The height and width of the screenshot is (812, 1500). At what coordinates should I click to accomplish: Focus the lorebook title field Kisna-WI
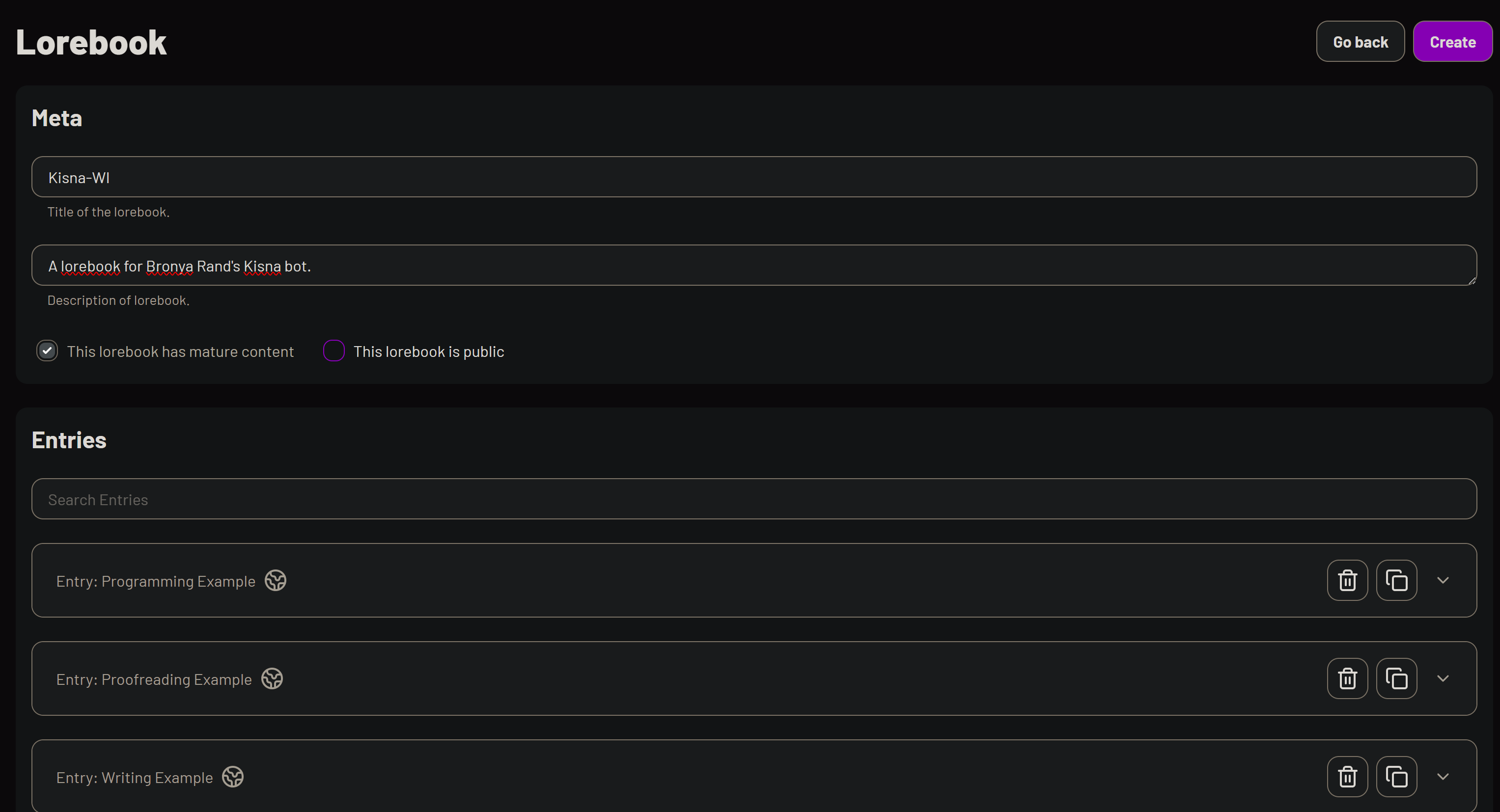[x=753, y=177]
